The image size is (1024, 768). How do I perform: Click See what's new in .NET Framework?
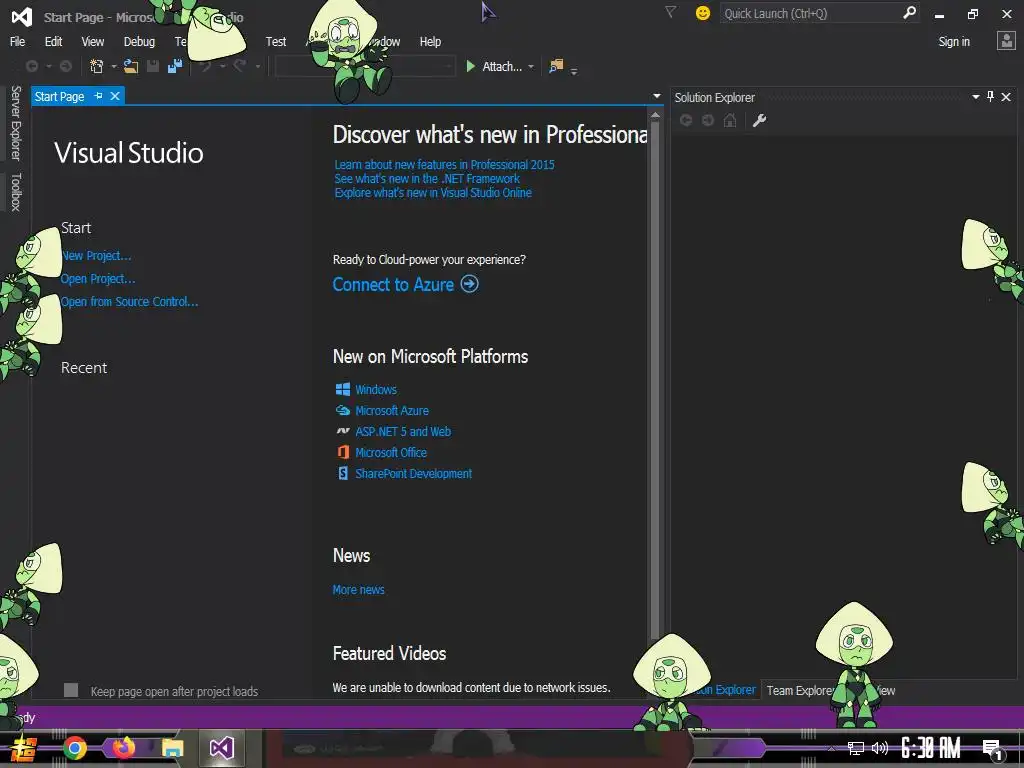427,178
